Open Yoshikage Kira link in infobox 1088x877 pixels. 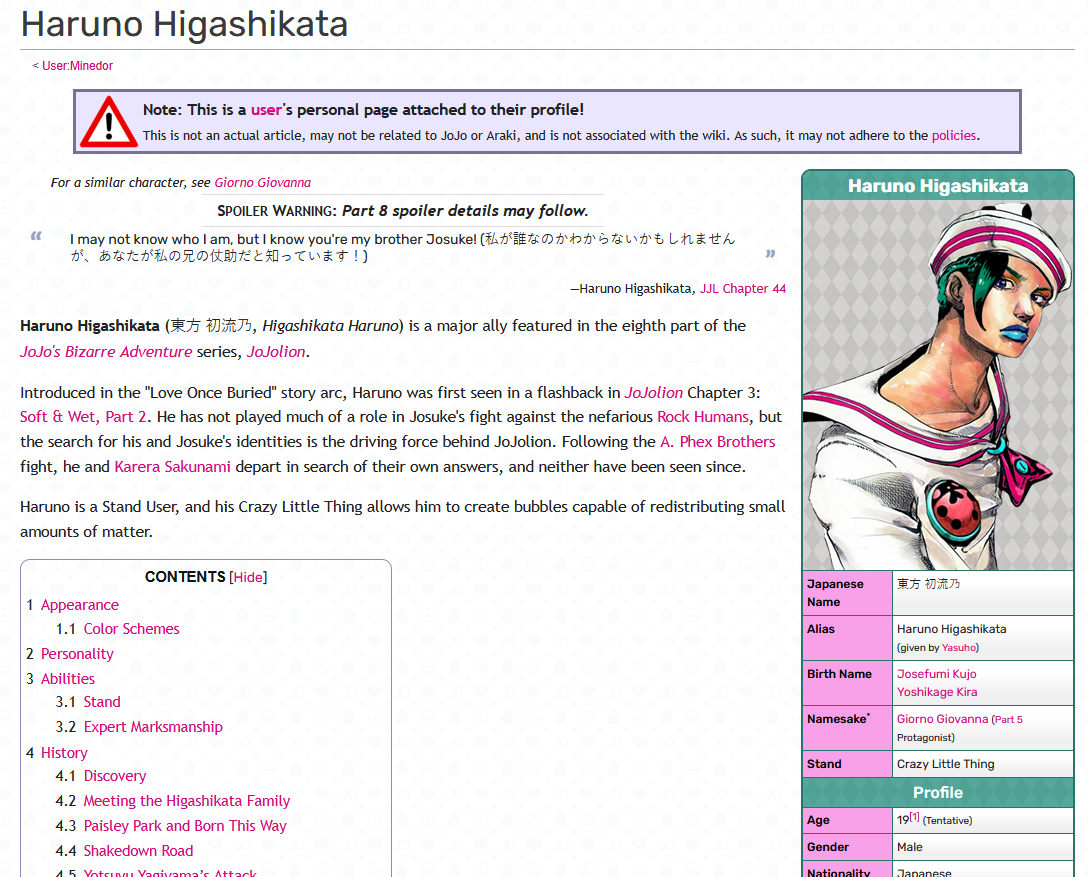[936, 692]
